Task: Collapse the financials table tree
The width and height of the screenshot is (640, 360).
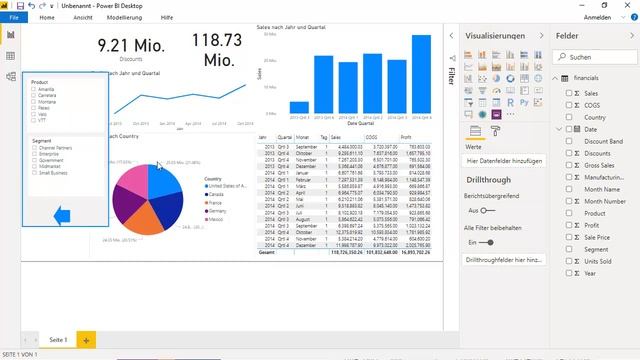Action: click(x=555, y=78)
